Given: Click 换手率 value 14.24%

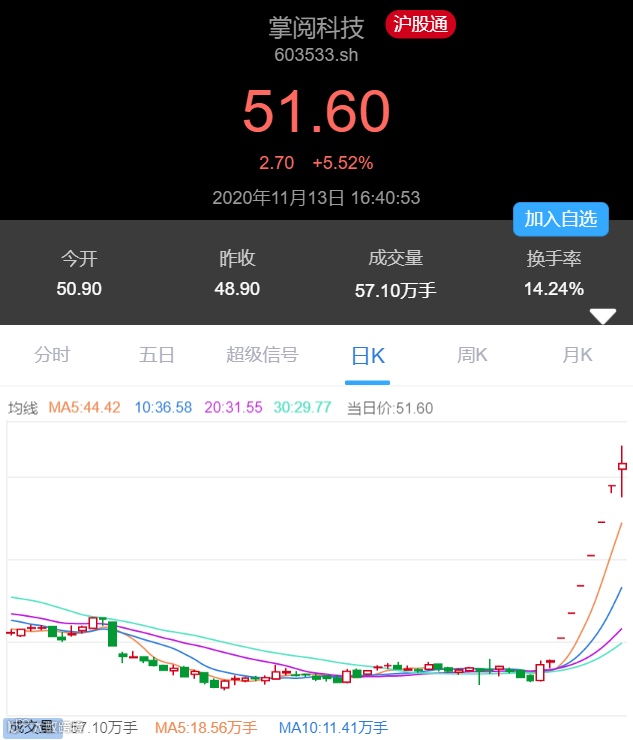Looking at the screenshot, I should coord(554,289).
